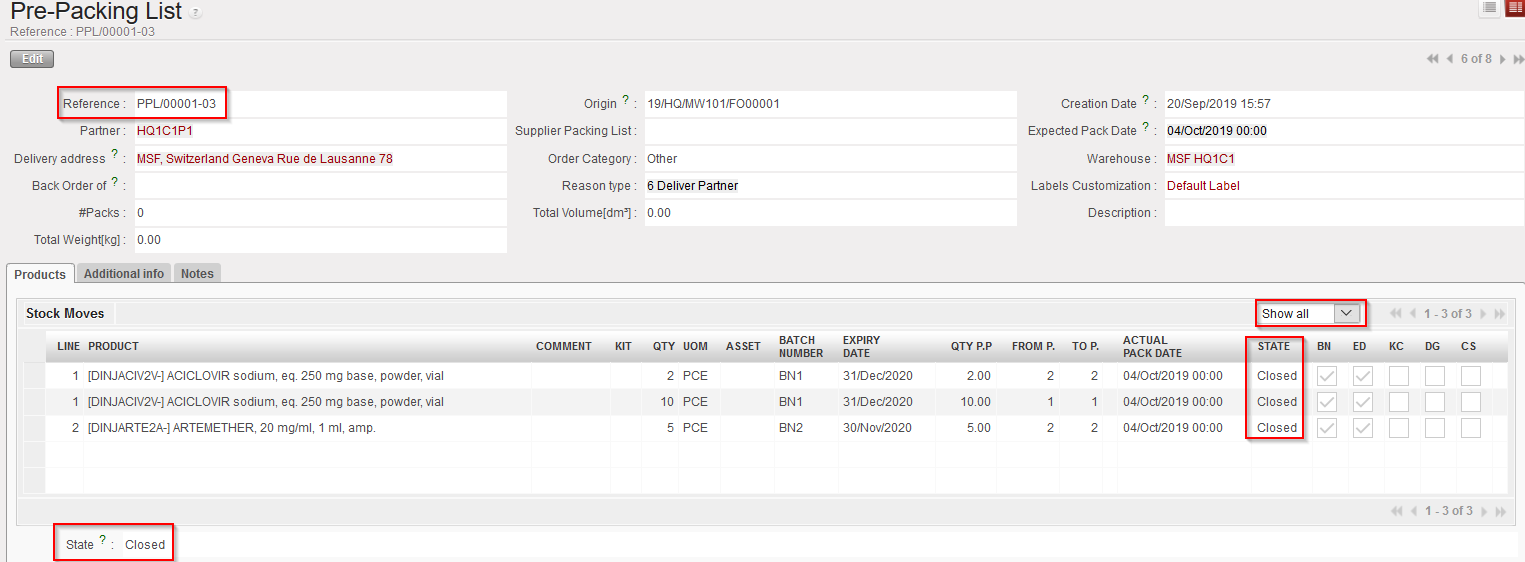Go to previous record beside 6 of 8
Image resolution: width=1525 pixels, height=562 pixels.
tap(1450, 59)
